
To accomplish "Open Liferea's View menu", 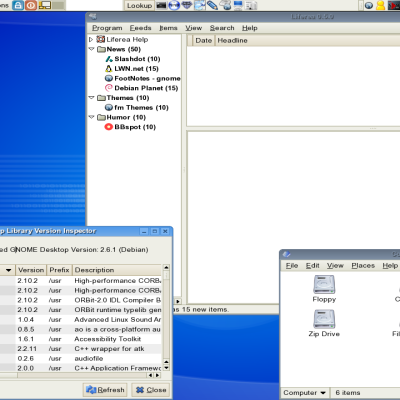I will (x=194, y=28).
